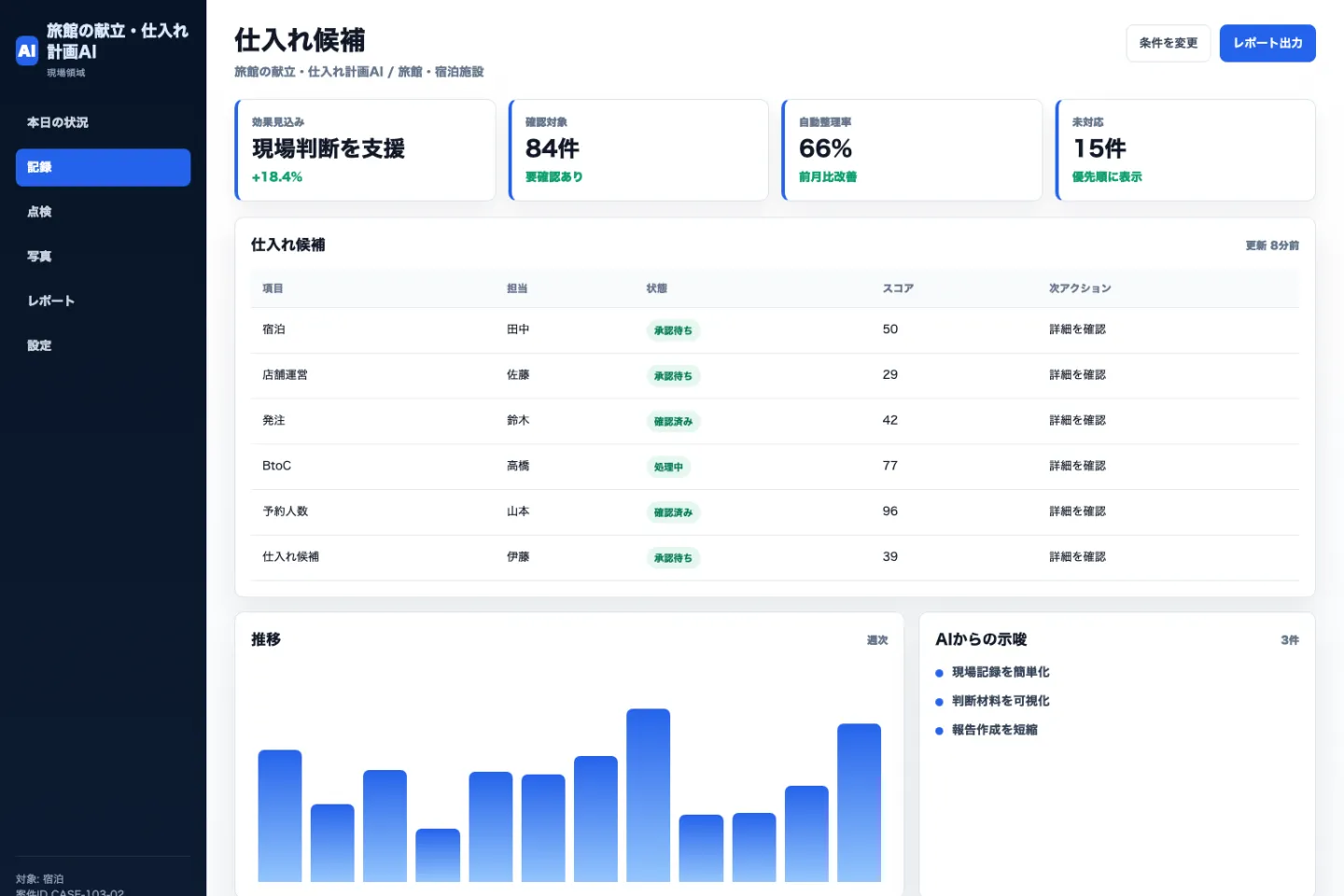1344x896 pixels.
Task: Open the 確認対象 84件 card
Action: (638, 150)
